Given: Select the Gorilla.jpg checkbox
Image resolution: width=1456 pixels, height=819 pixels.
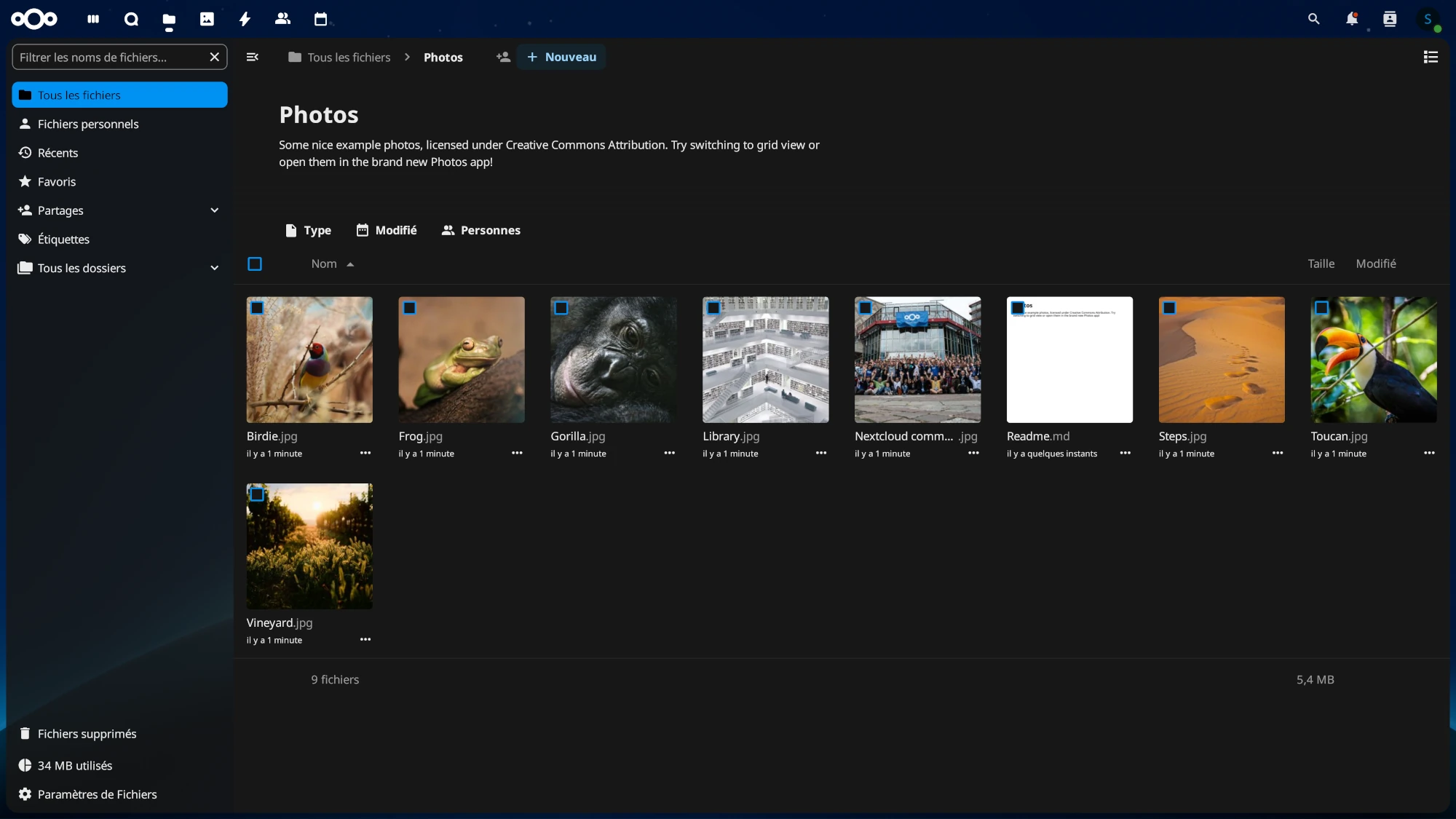Looking at the screenshot, I should (561, 308).
